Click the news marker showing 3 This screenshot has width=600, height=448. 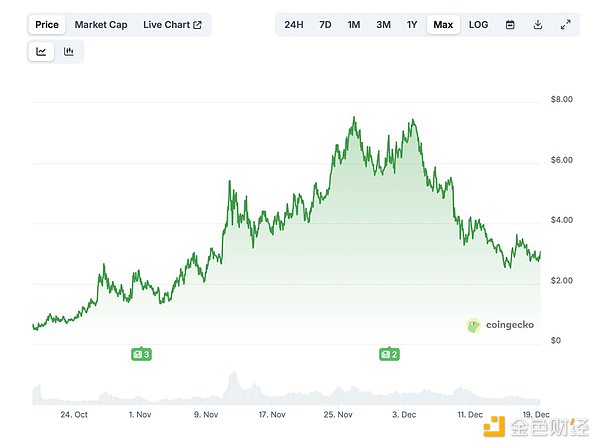pyautogui.click(x=141, y=354)
